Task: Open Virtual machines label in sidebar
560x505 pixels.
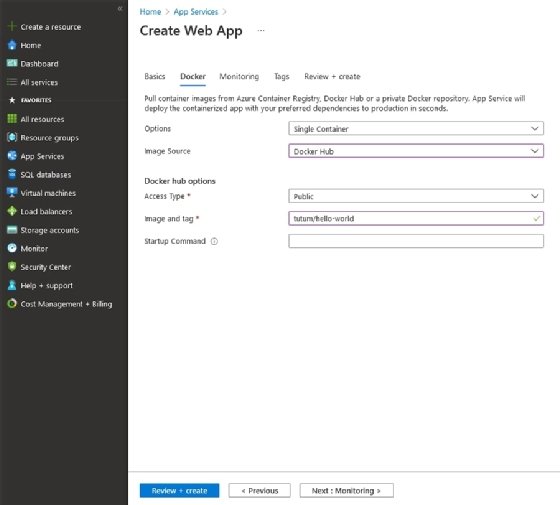Action: point(48,193)
